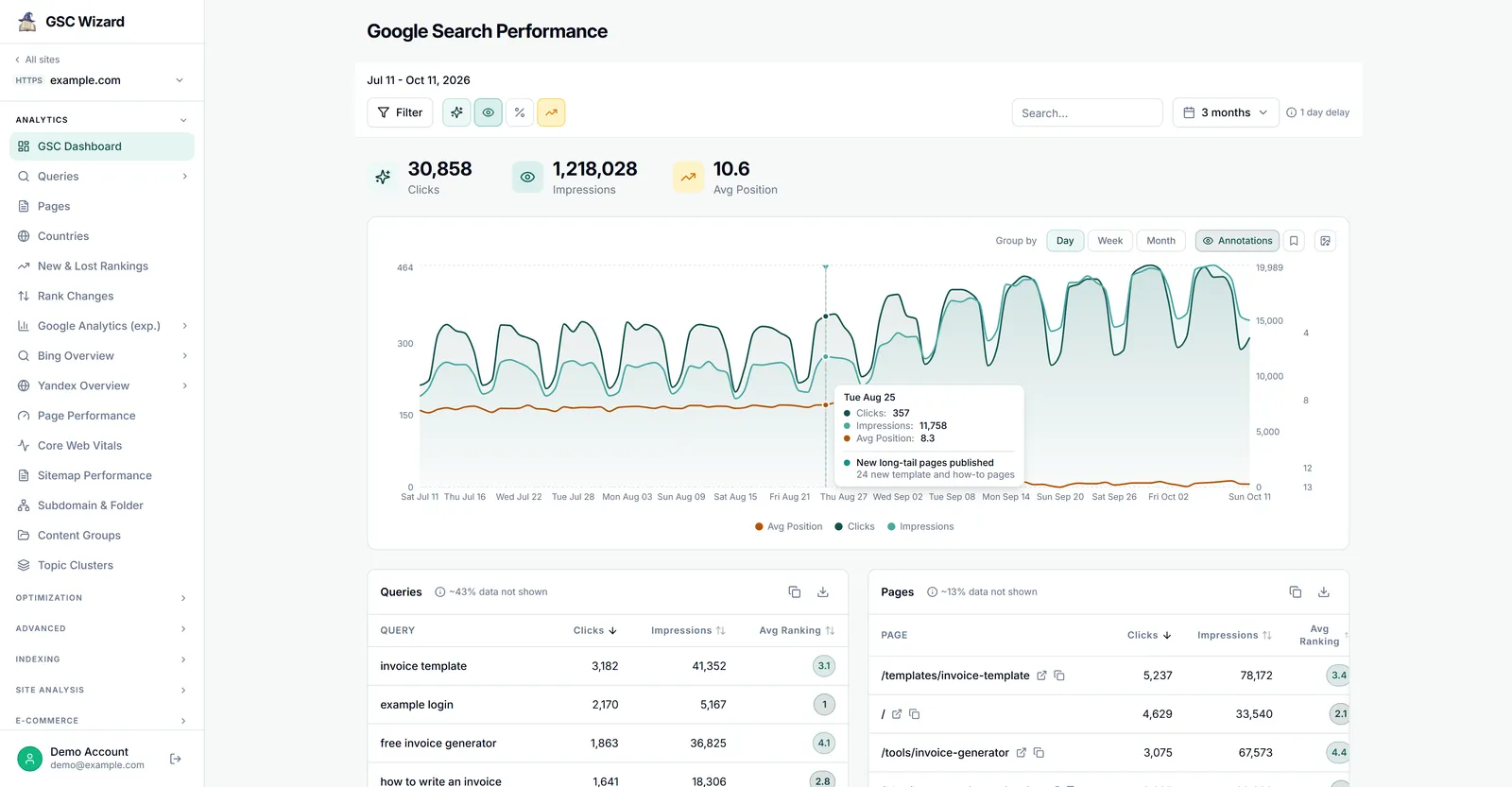Open the 3 months date range dropdown

click(1226, 112)
